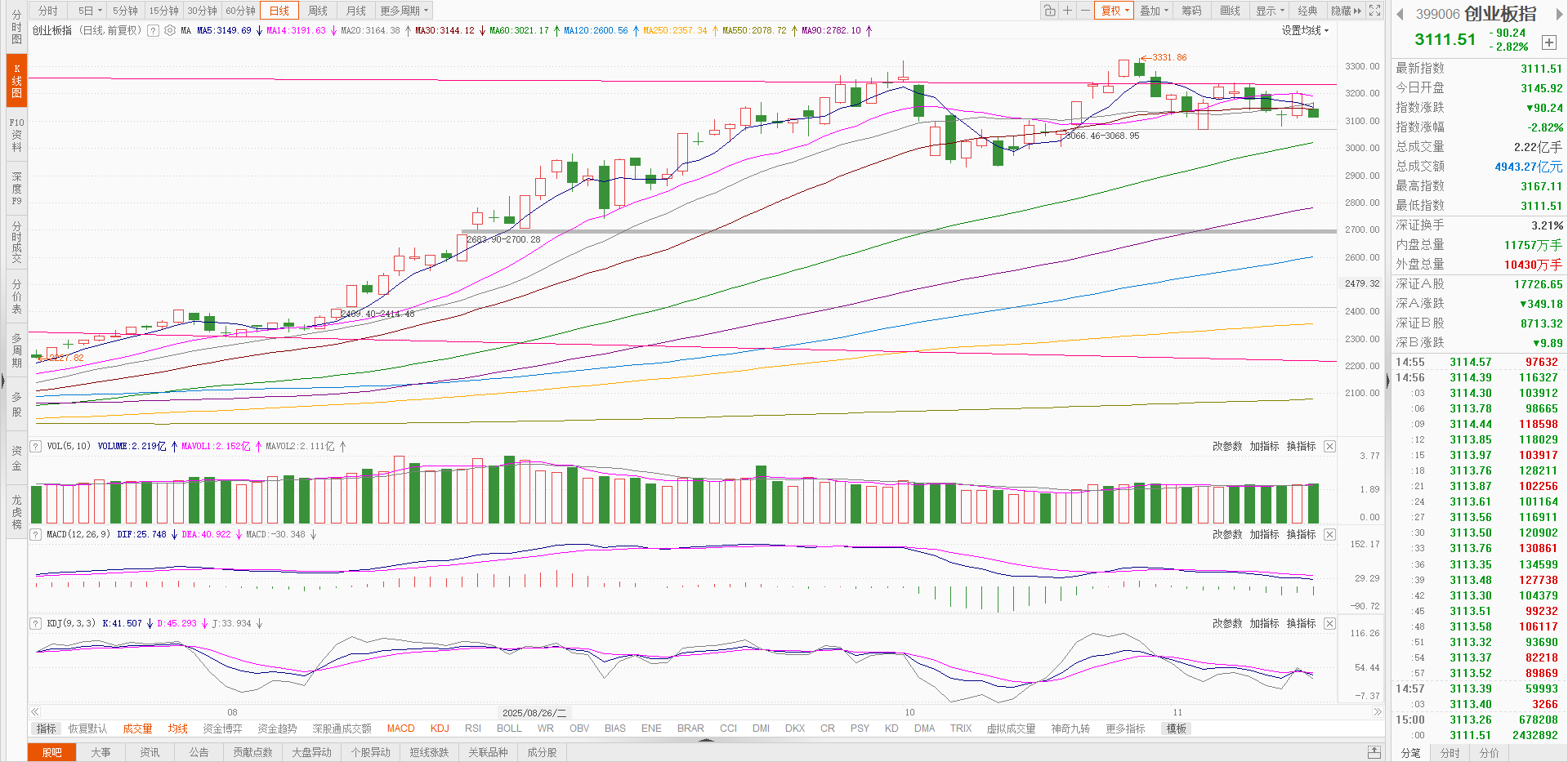This screenshot has height=762, width=1568.
Task: Click 改参数 in KDJ panel
Action: (1226, 623)
